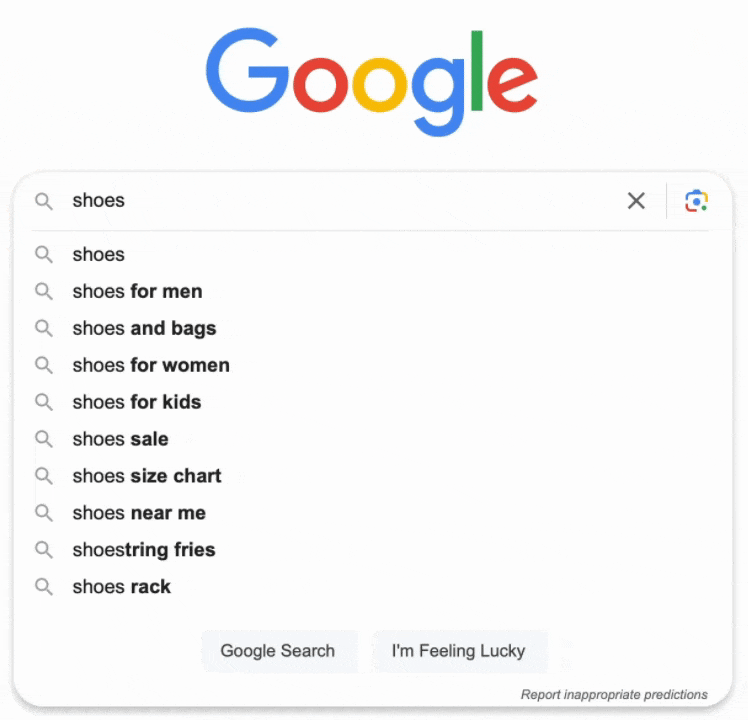Click the I'm Feeling Lucky button
748x720 pixels.
coord(459,651)
